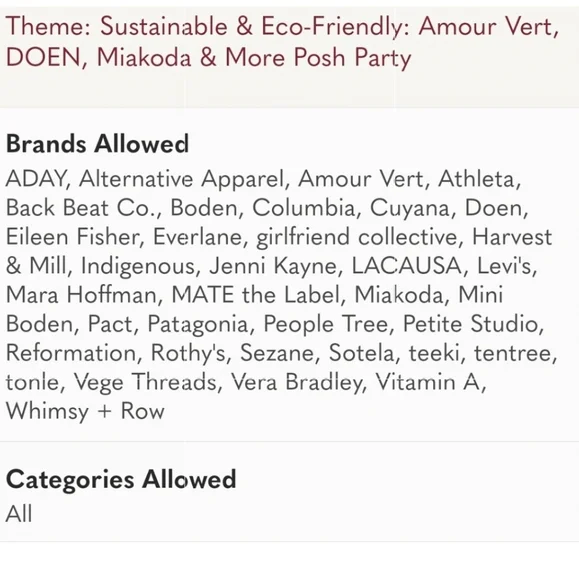Click on girlfriend collective brand text
Viewport: 579px width, 580px height.
[357, 237]
